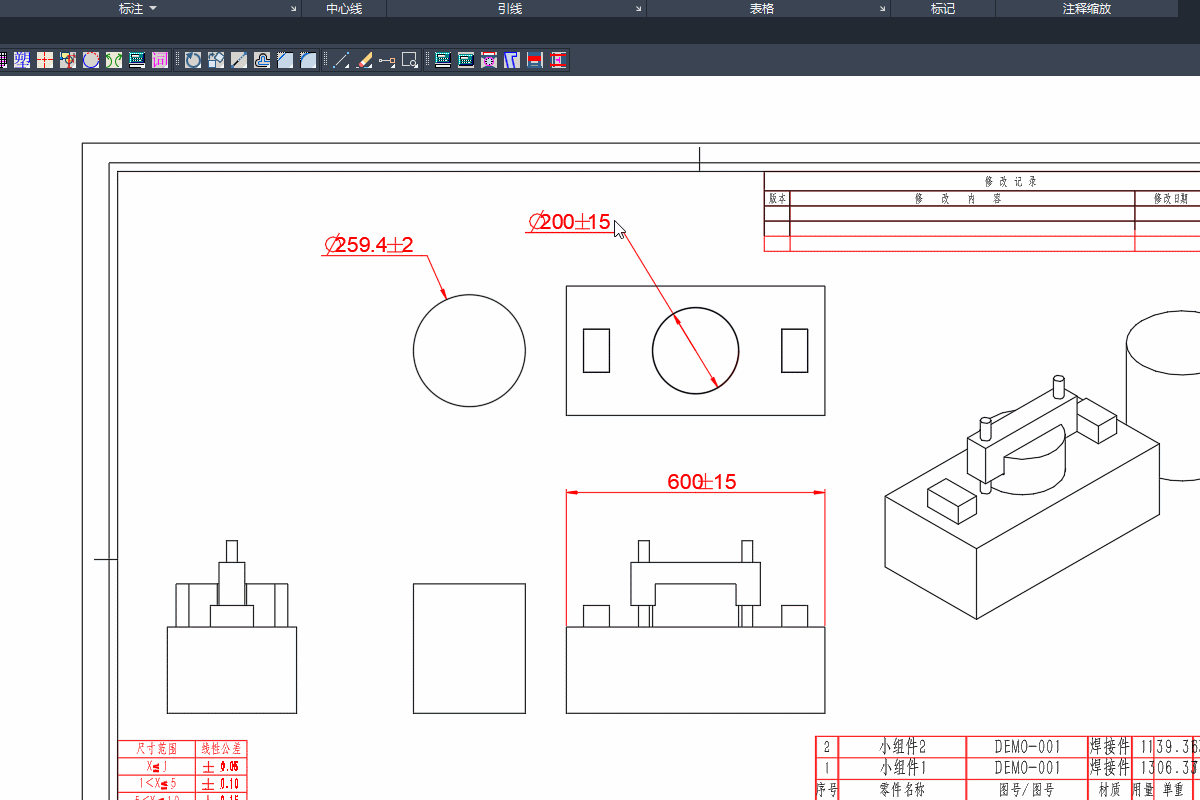This screenshot has height=800, width=1200.
Task: Select the 600±15 linear dimension text
Action: pos(702,482)
